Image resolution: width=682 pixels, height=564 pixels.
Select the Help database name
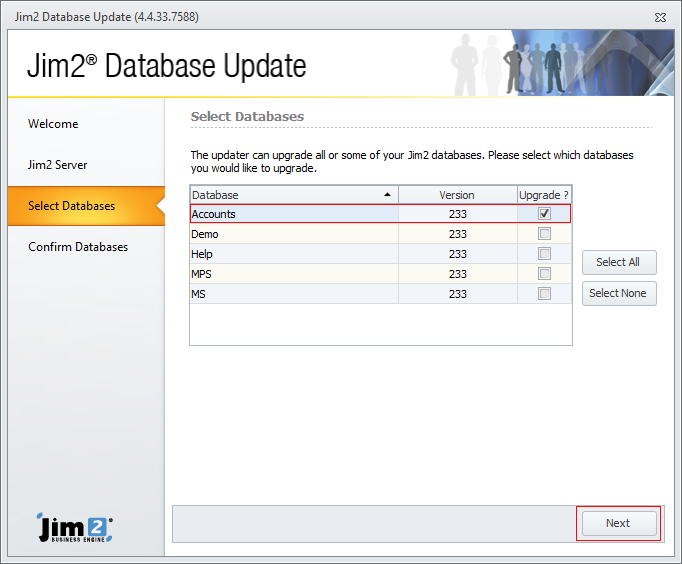(x=202, y=254)
